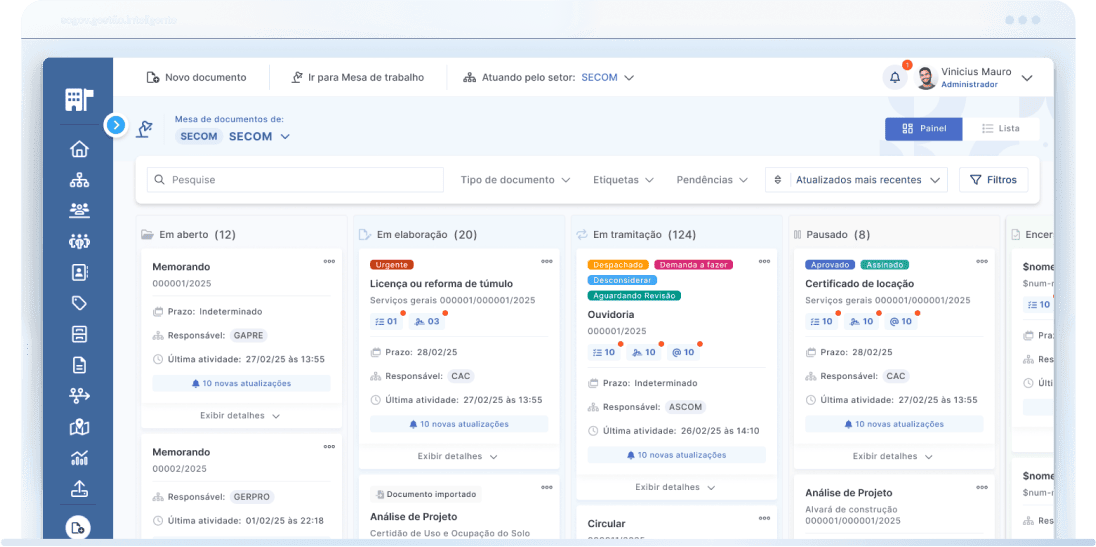Click the building logo atop the sidebar
Screen dimensions: 1096x547
(79, 100)
